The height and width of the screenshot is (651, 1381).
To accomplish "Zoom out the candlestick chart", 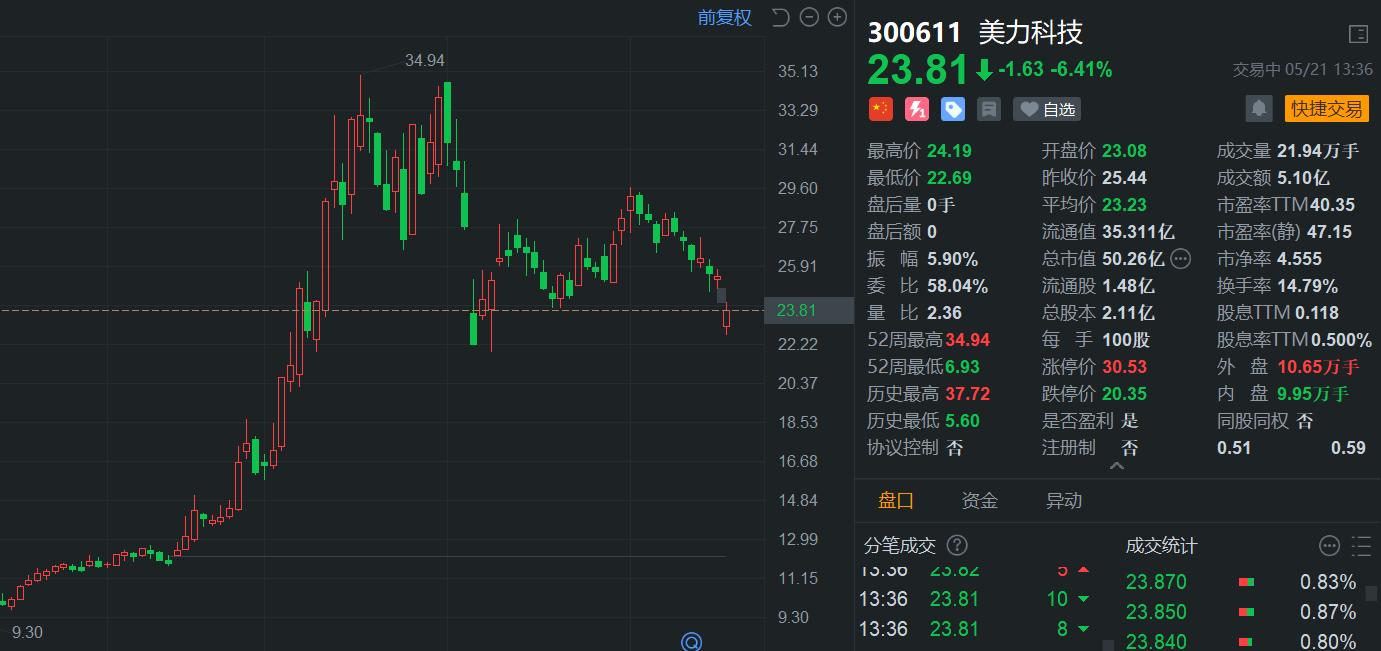I will pos(809,17).
